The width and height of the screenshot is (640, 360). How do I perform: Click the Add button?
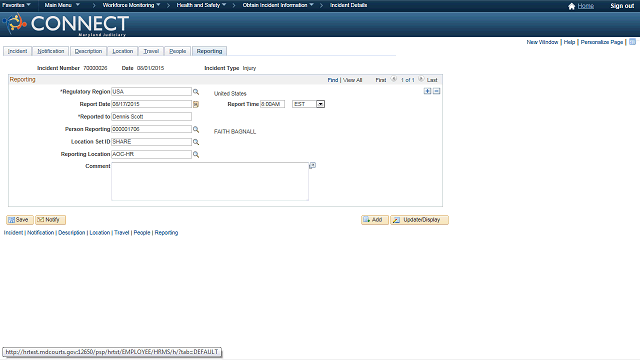(375, 220)
